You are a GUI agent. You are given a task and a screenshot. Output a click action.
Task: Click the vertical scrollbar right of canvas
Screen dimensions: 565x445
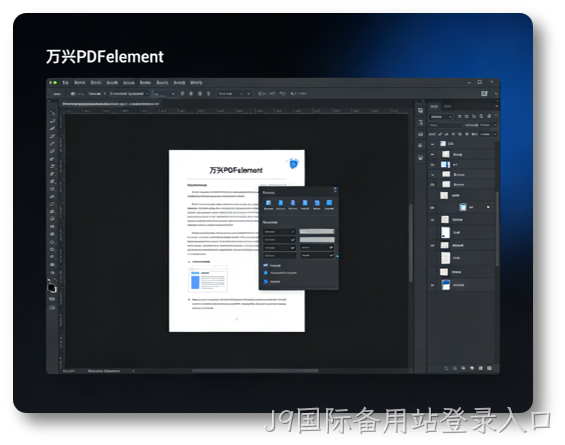(x=411, y=243)
